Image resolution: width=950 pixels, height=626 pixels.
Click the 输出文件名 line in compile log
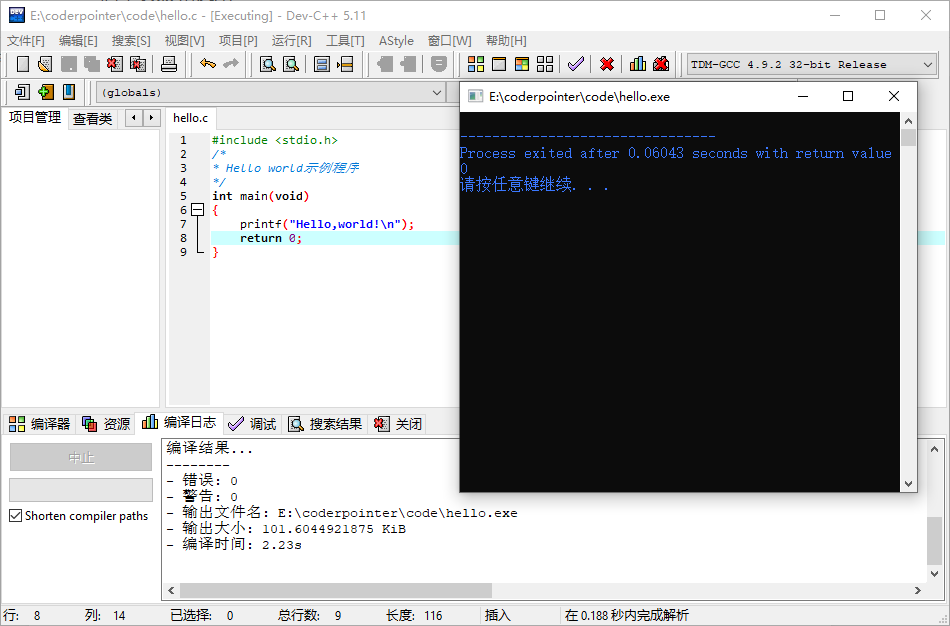tap(342, 513)
